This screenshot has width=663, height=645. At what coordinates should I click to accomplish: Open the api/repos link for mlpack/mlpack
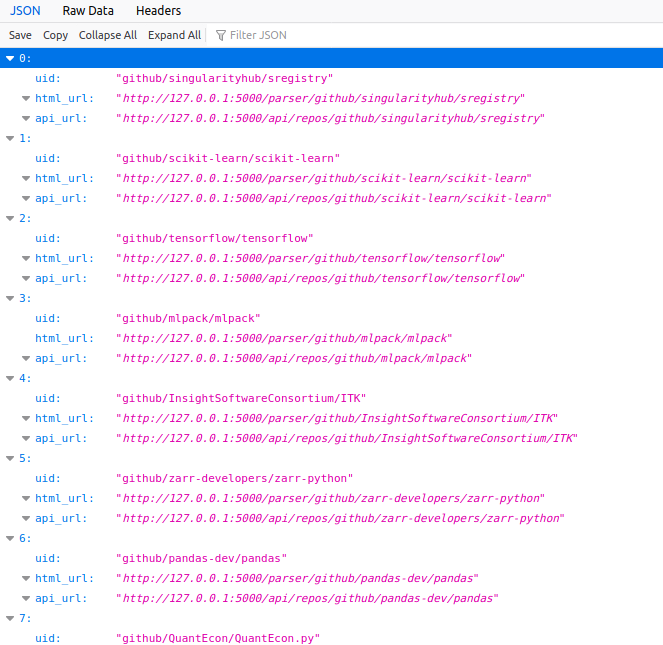pos(294,358)
